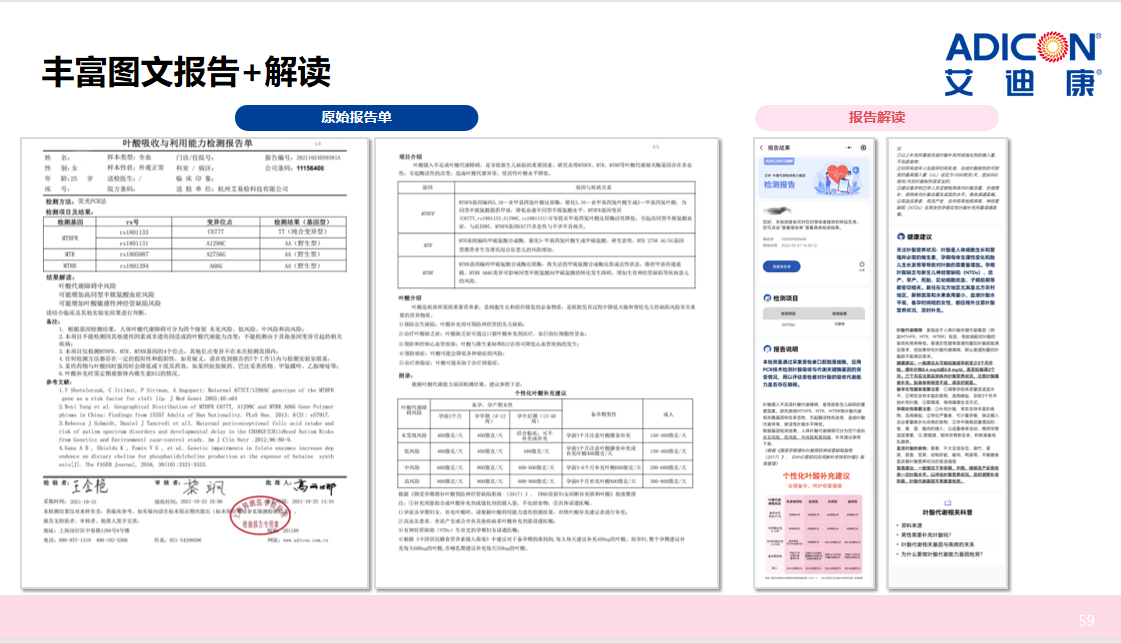Tap the back arrow beside 报告结果
Image resolution: width=1121 pixels, height=643 pixels.
click(763, 147)
